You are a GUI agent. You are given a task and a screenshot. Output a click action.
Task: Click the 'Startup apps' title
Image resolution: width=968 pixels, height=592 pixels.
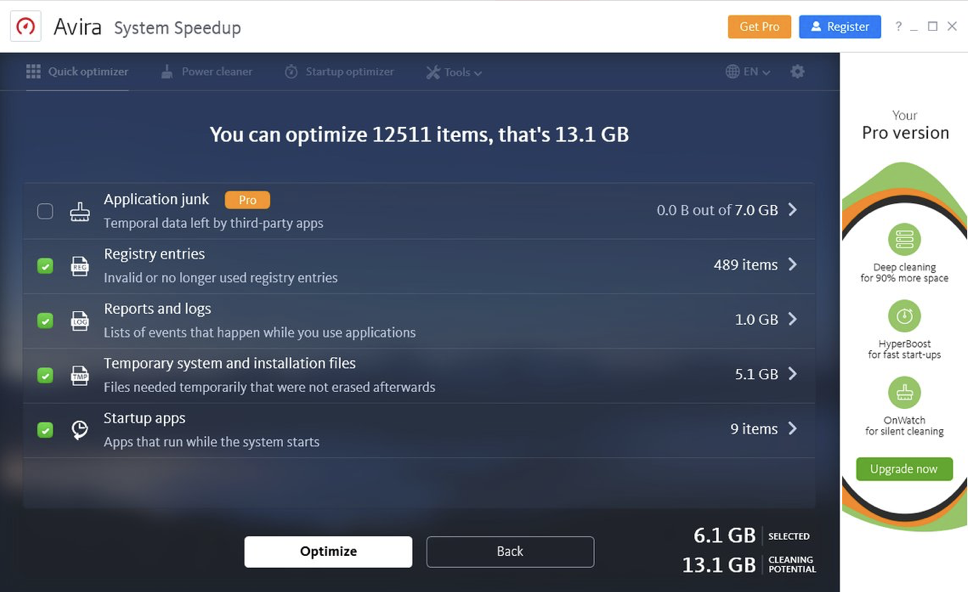coord(144,418)
